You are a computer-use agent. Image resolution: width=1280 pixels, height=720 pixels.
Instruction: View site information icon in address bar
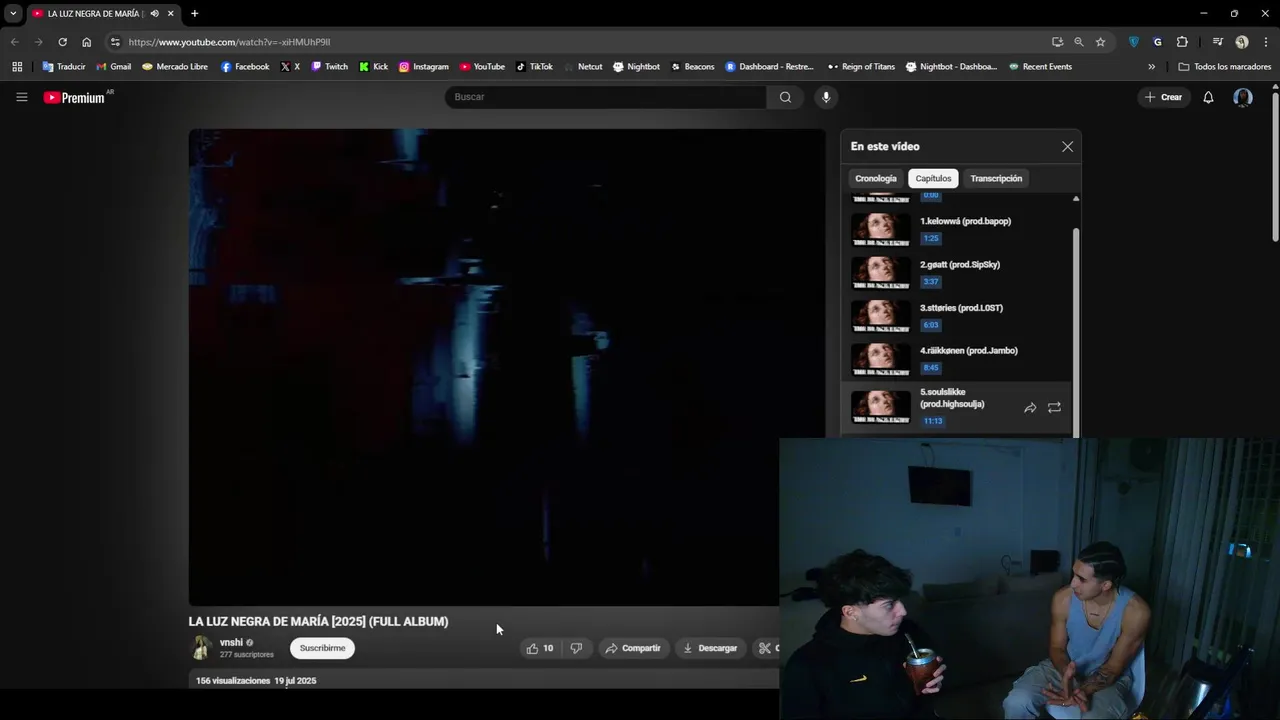115,42
